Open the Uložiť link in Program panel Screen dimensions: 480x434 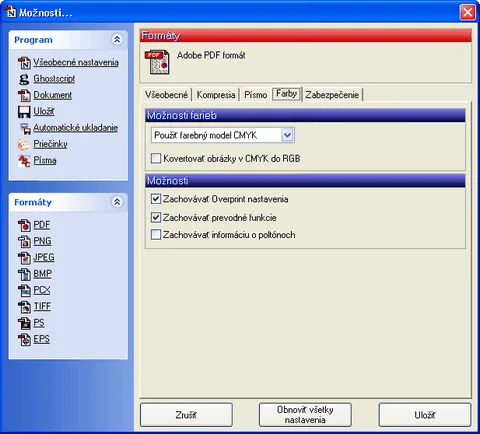pyautogui.click(x=44, y=112)
